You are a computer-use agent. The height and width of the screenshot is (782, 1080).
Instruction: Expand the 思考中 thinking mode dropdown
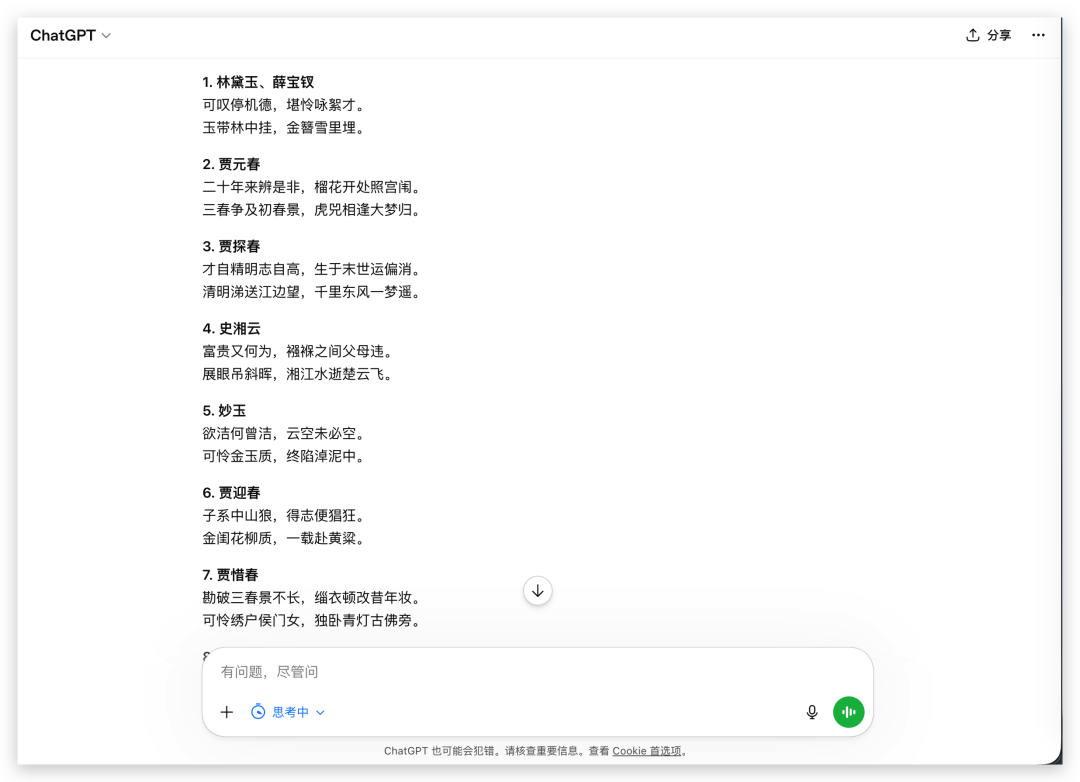click(x=319, y=712)
